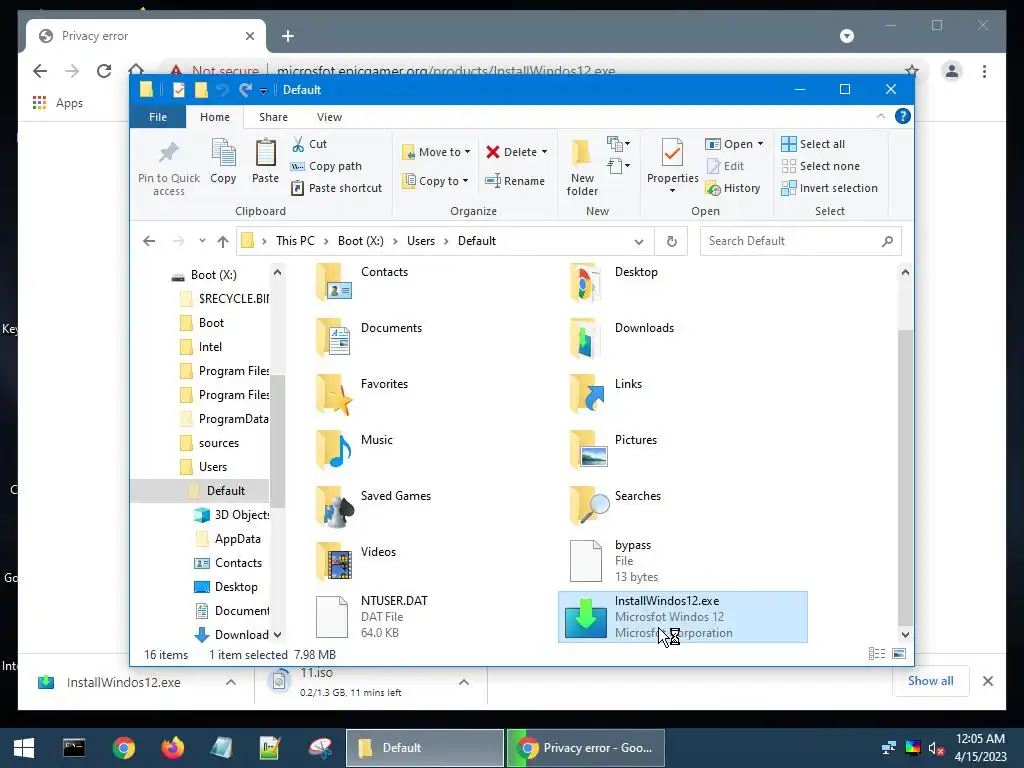Click Explorer back navigation arrow
Image resolution: width=1024 pixels, height=768 pixels.
tap(149, 241)
